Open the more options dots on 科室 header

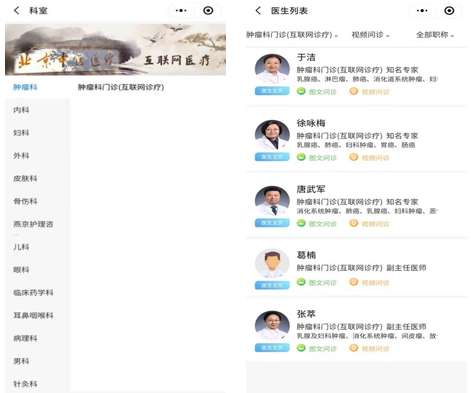pyautogui.click(x=181, y=11)
